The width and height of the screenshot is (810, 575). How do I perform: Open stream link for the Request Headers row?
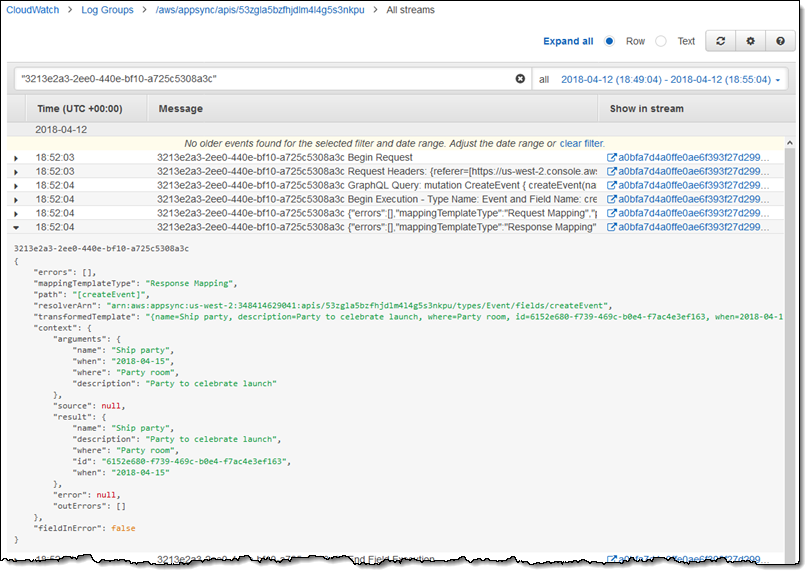pyautogui.click(x=612, y=172)
